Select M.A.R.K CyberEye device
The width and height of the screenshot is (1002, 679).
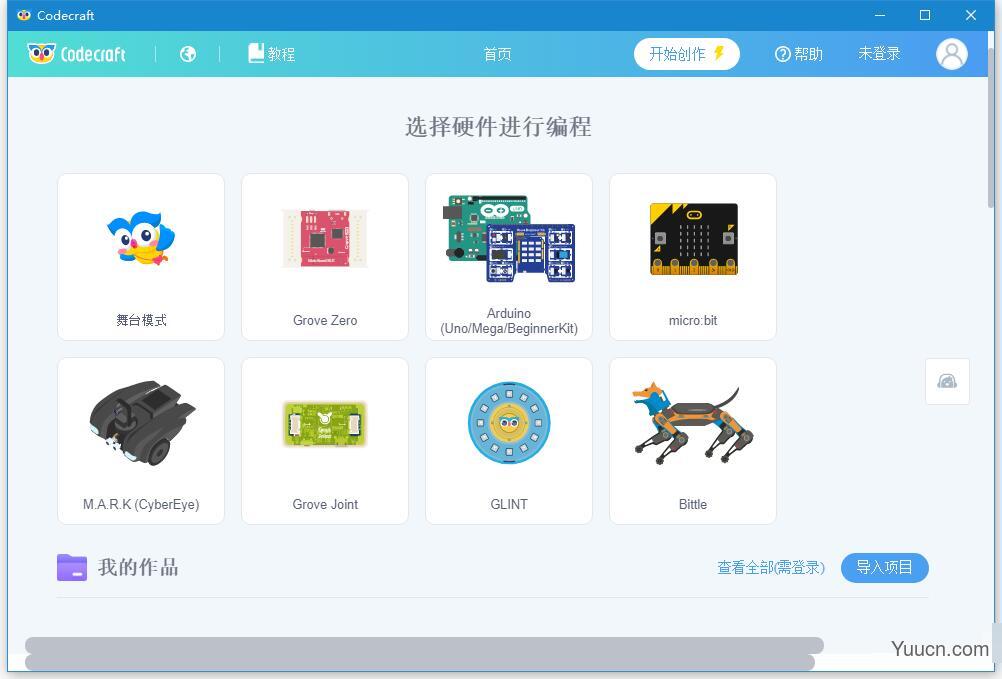[140, 440]
